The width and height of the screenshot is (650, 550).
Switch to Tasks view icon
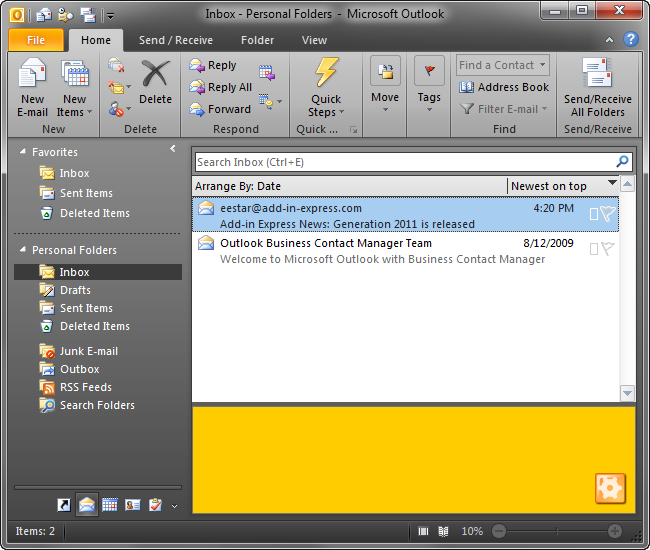pos(155,505)
